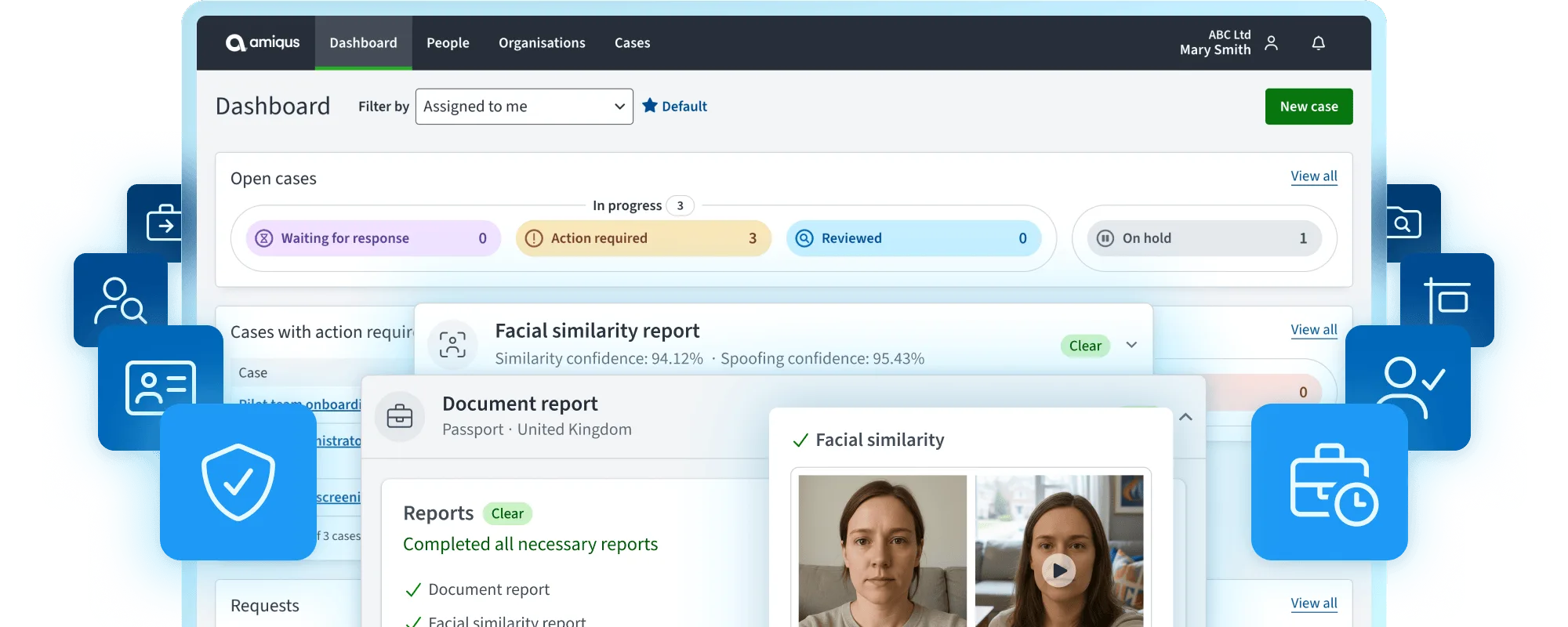Open the user profile icon
1568x627 pixels.
point(1271,43)
